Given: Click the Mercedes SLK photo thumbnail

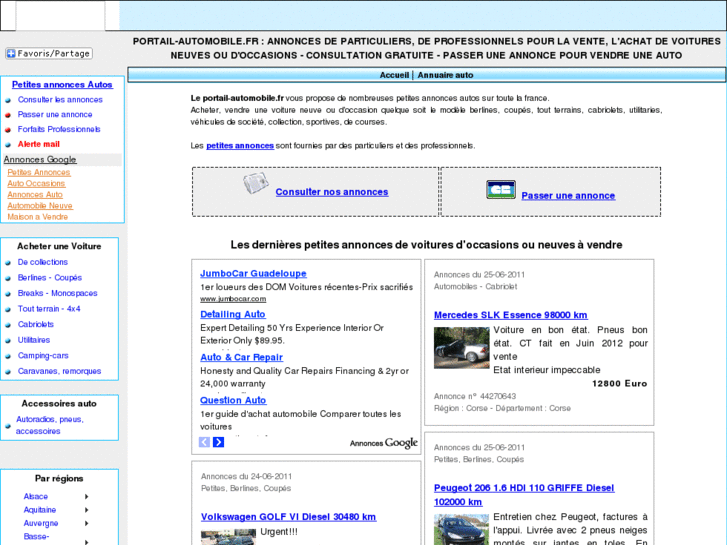Looking at the screenshot, I should pos(461,348).
